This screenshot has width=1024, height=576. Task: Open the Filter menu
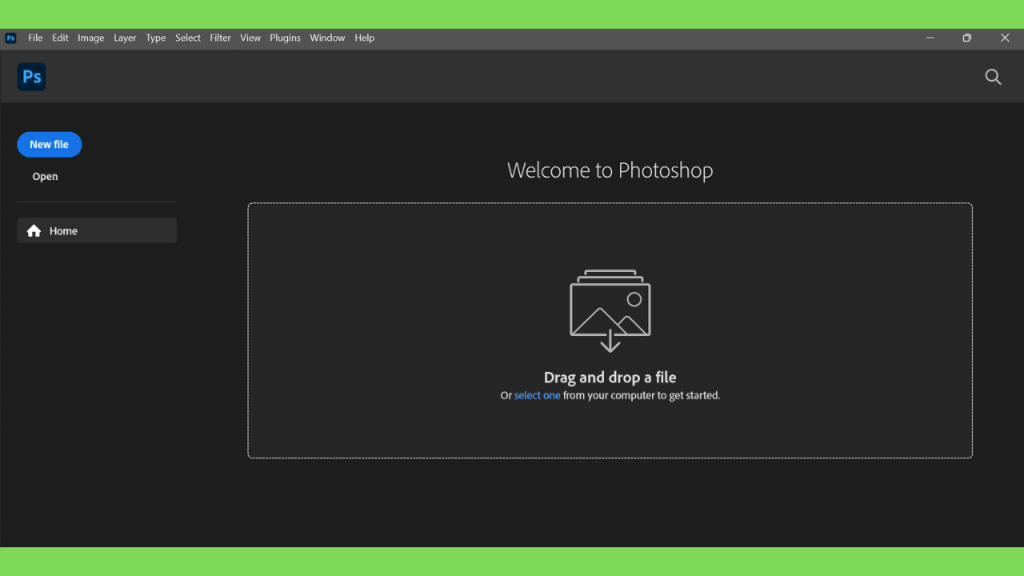(220, 38)
